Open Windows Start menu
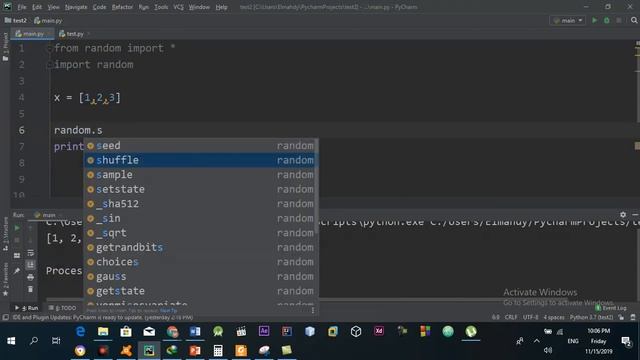Image resolution: width=640 pixels, height=360 pixels. pos(11,340)
